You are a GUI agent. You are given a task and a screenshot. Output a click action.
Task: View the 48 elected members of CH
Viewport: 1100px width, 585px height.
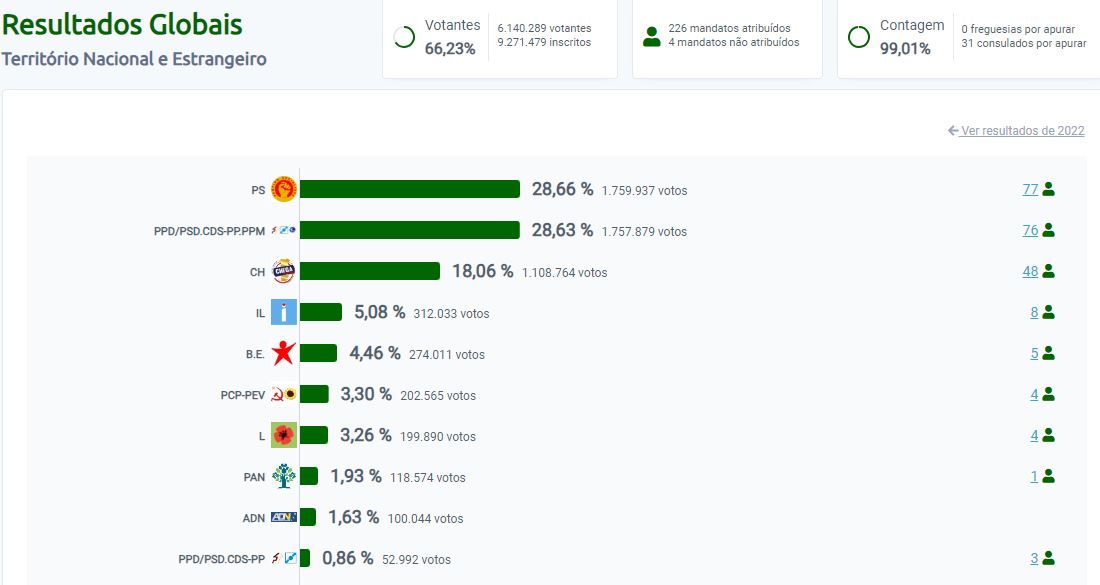click(1030, 271)
